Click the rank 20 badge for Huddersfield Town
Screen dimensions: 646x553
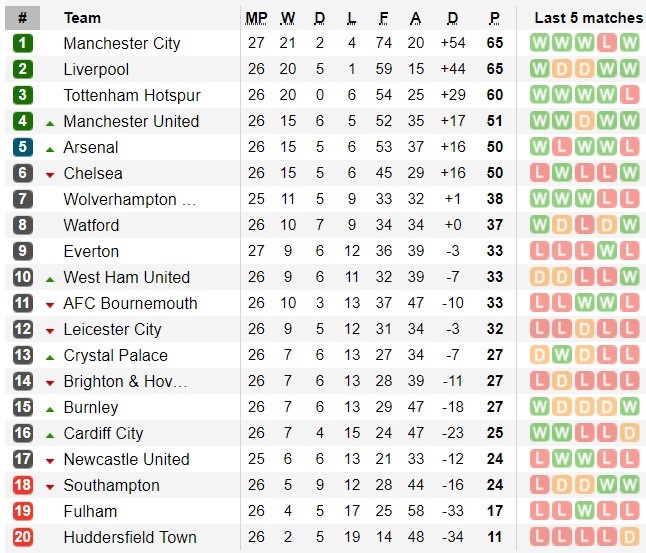(x=23, y=537)
